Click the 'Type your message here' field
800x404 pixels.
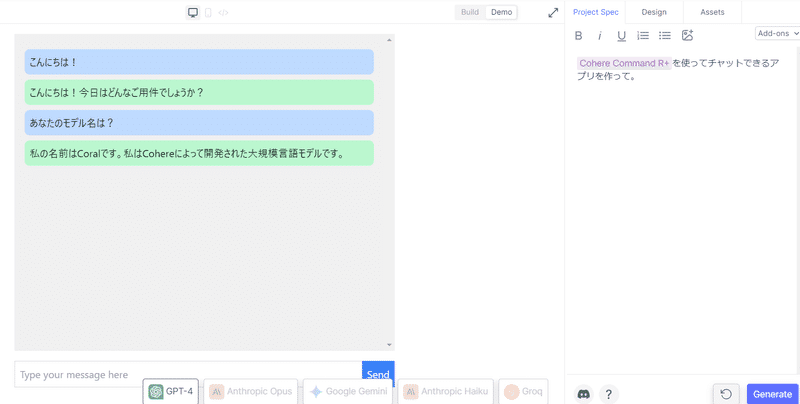[188, 374]
